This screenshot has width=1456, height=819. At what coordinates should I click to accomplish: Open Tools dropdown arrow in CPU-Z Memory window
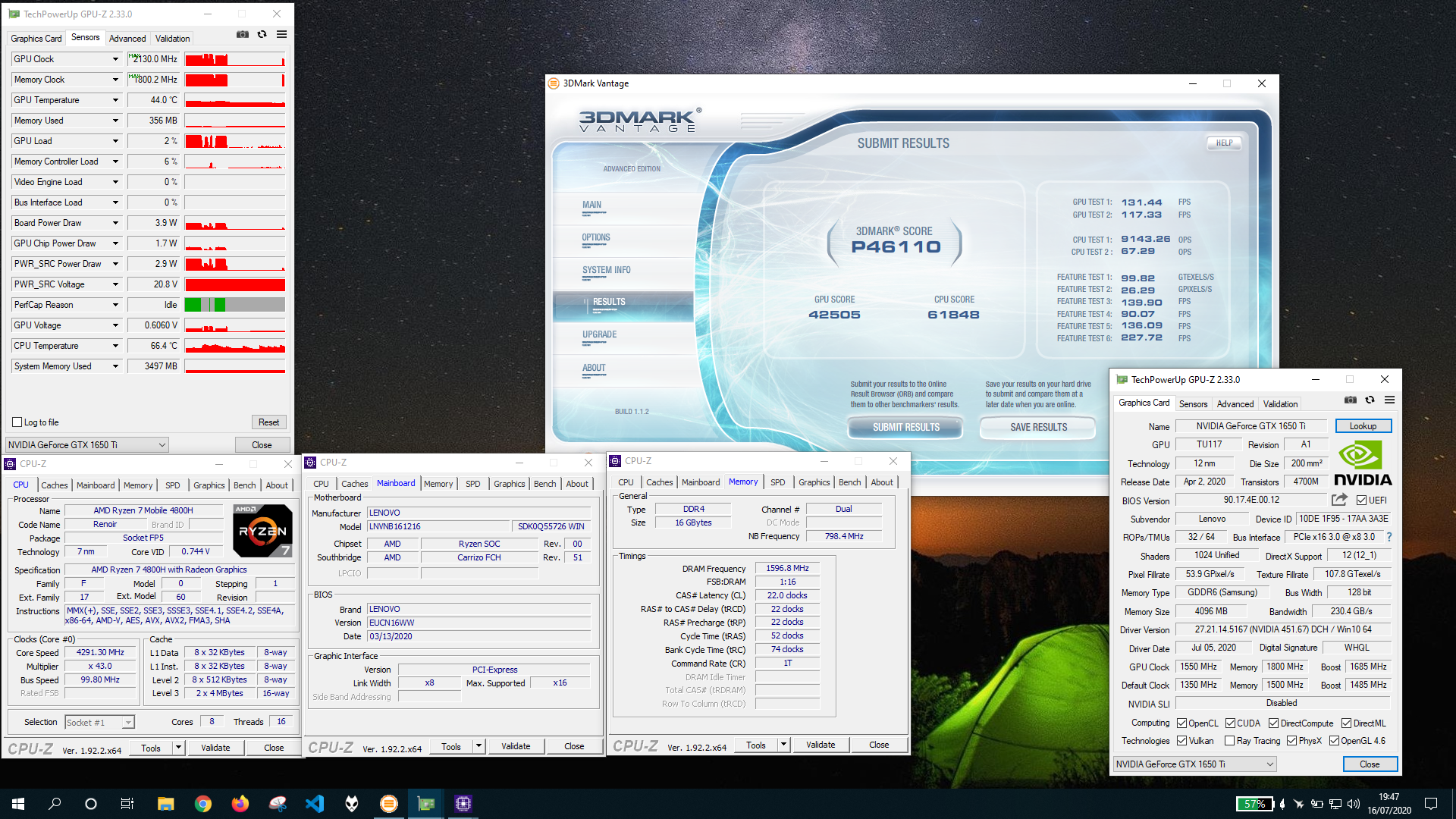[784, 745]
